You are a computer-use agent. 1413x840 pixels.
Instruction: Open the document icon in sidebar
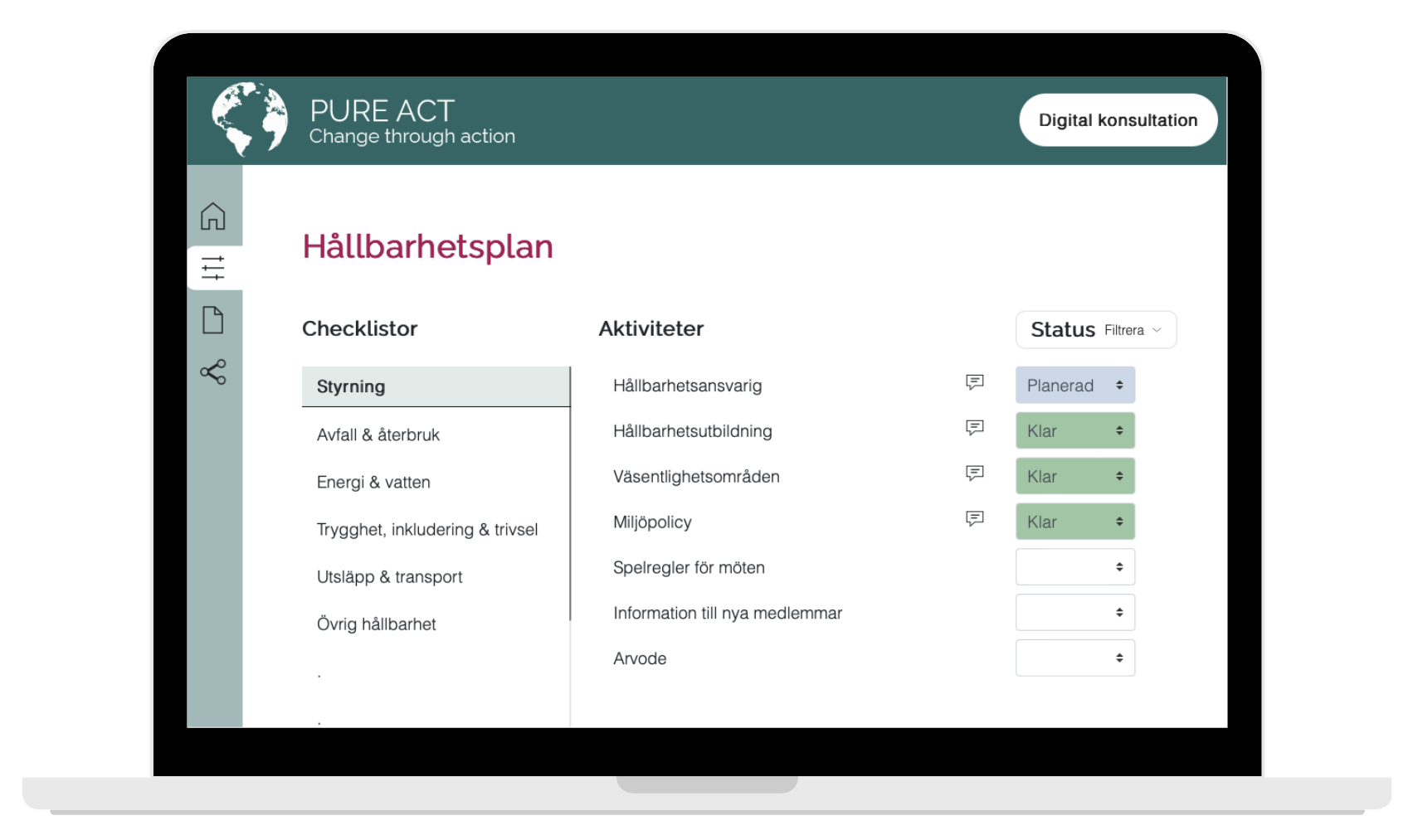(214, 321)
